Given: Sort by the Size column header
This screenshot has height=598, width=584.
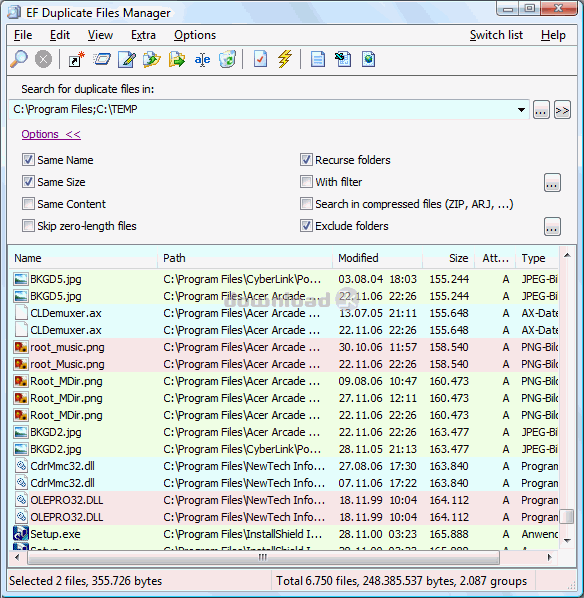Looking at the screenshot, I should pyautogui.click(x=449, y=258).
